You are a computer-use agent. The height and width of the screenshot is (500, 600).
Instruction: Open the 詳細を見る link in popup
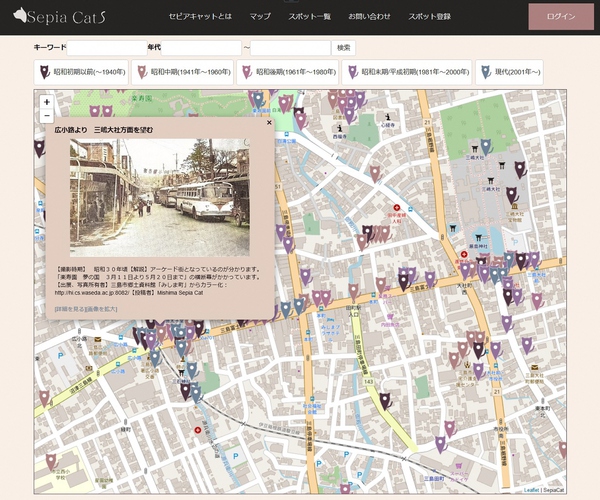click(70, 309)
